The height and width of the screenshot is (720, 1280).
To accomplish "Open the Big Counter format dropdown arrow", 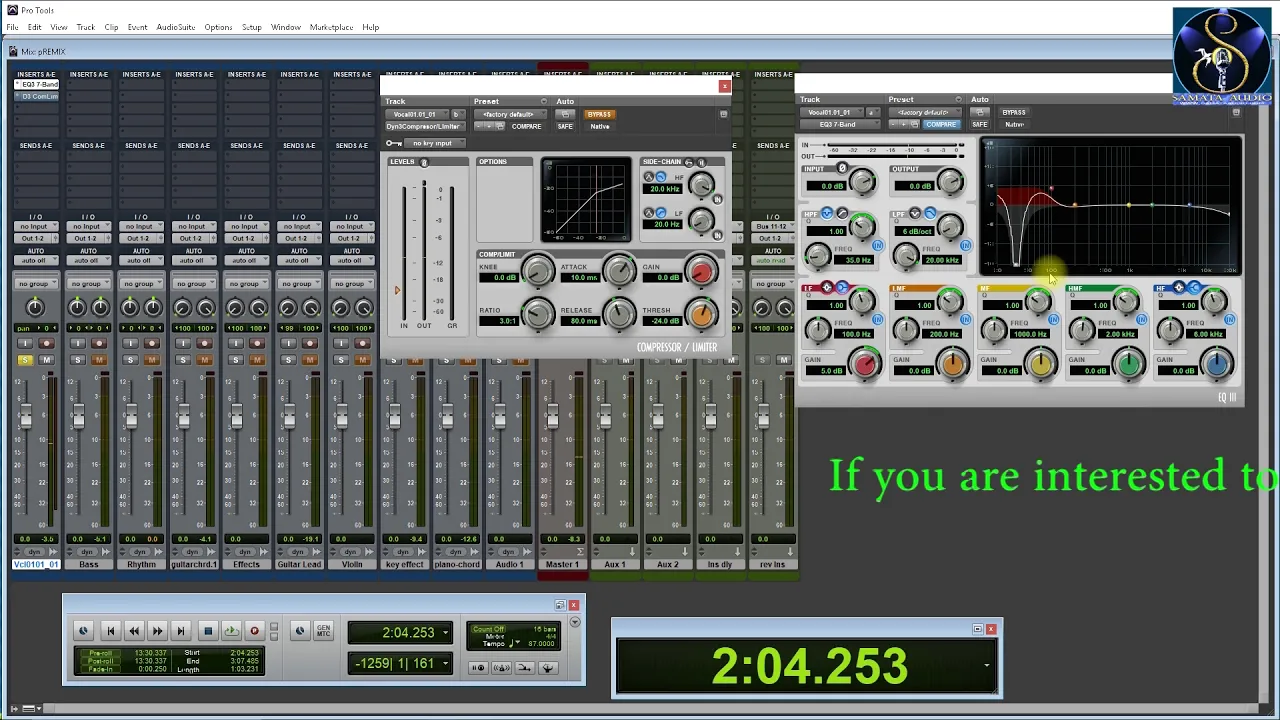I will click(x=987, y=665).
